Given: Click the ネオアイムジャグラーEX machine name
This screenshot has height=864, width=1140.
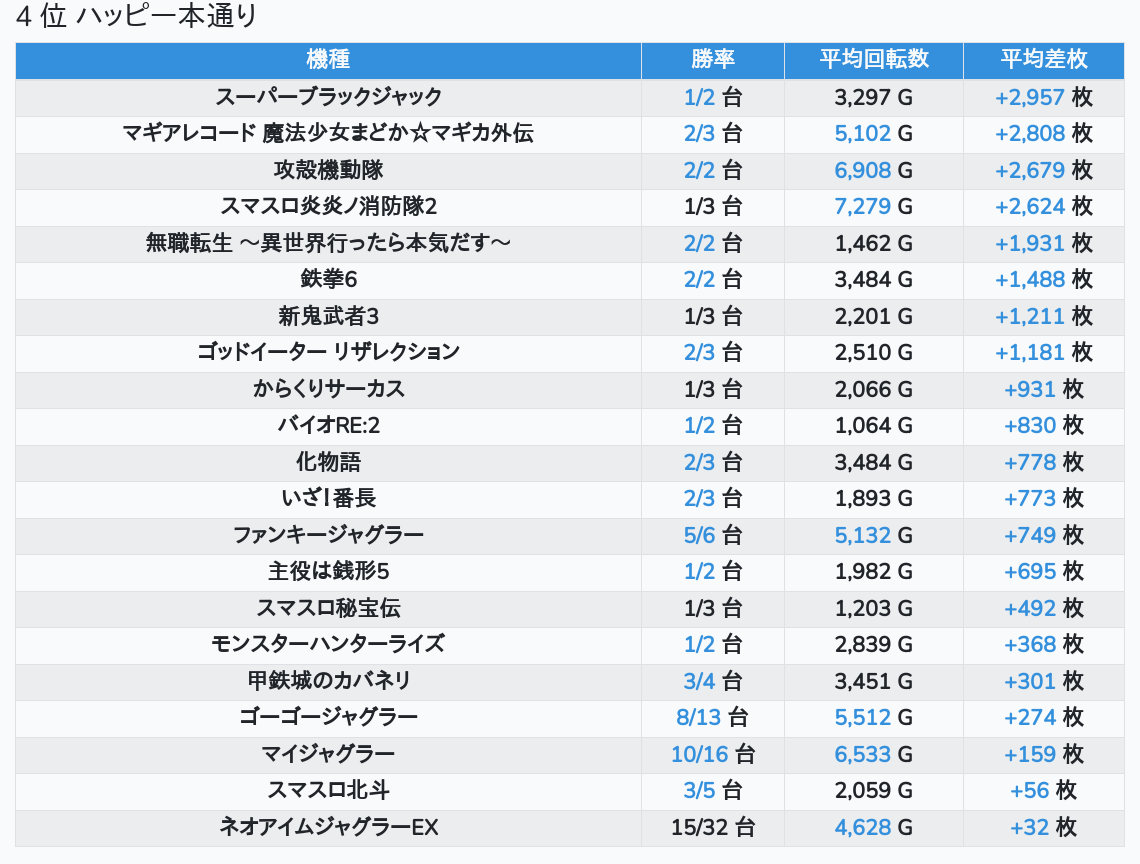Looking at the screenshot, I should (328, 827).
